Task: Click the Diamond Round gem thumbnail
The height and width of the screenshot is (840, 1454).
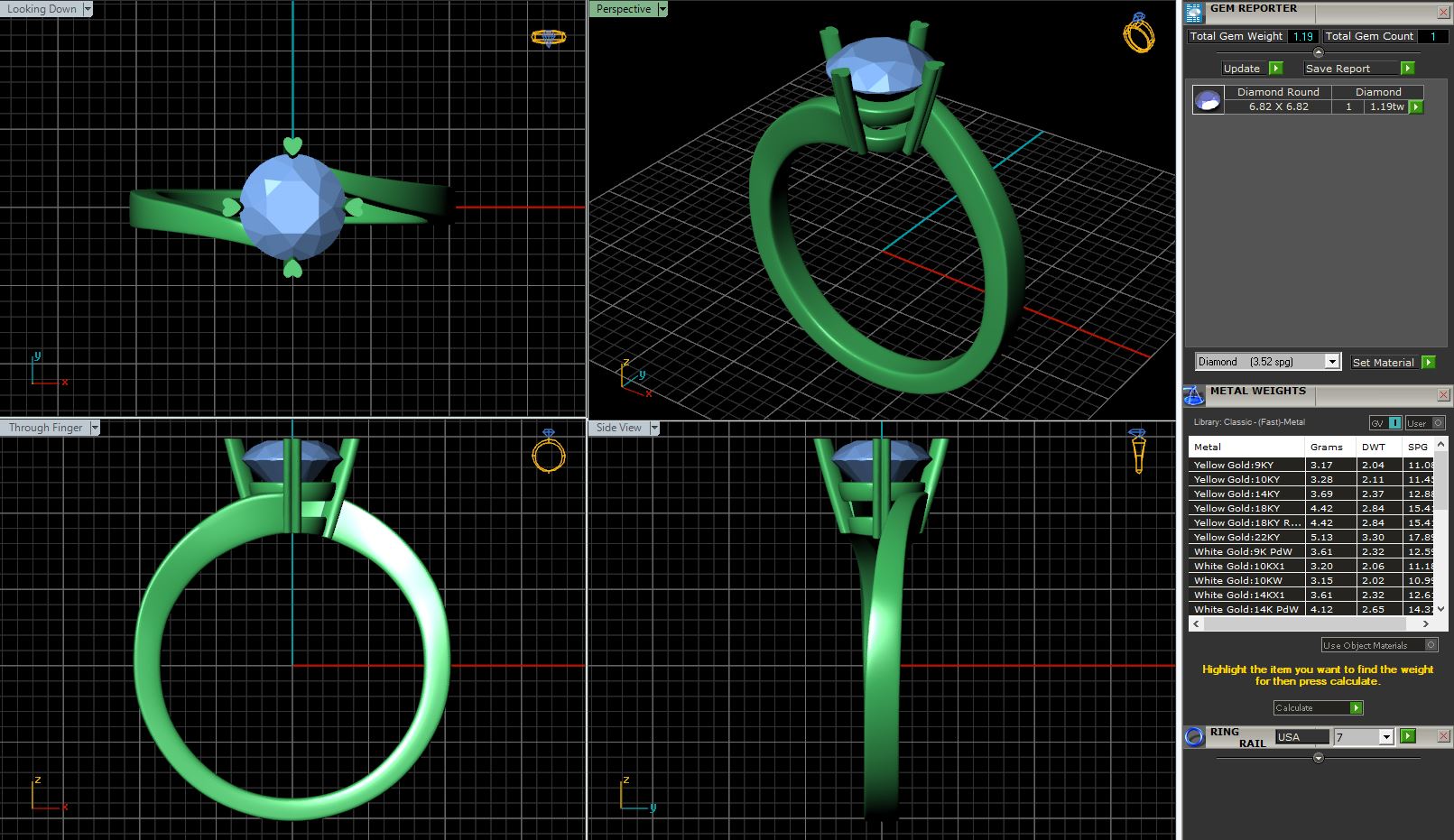Action: click(x=1208, y=100)
